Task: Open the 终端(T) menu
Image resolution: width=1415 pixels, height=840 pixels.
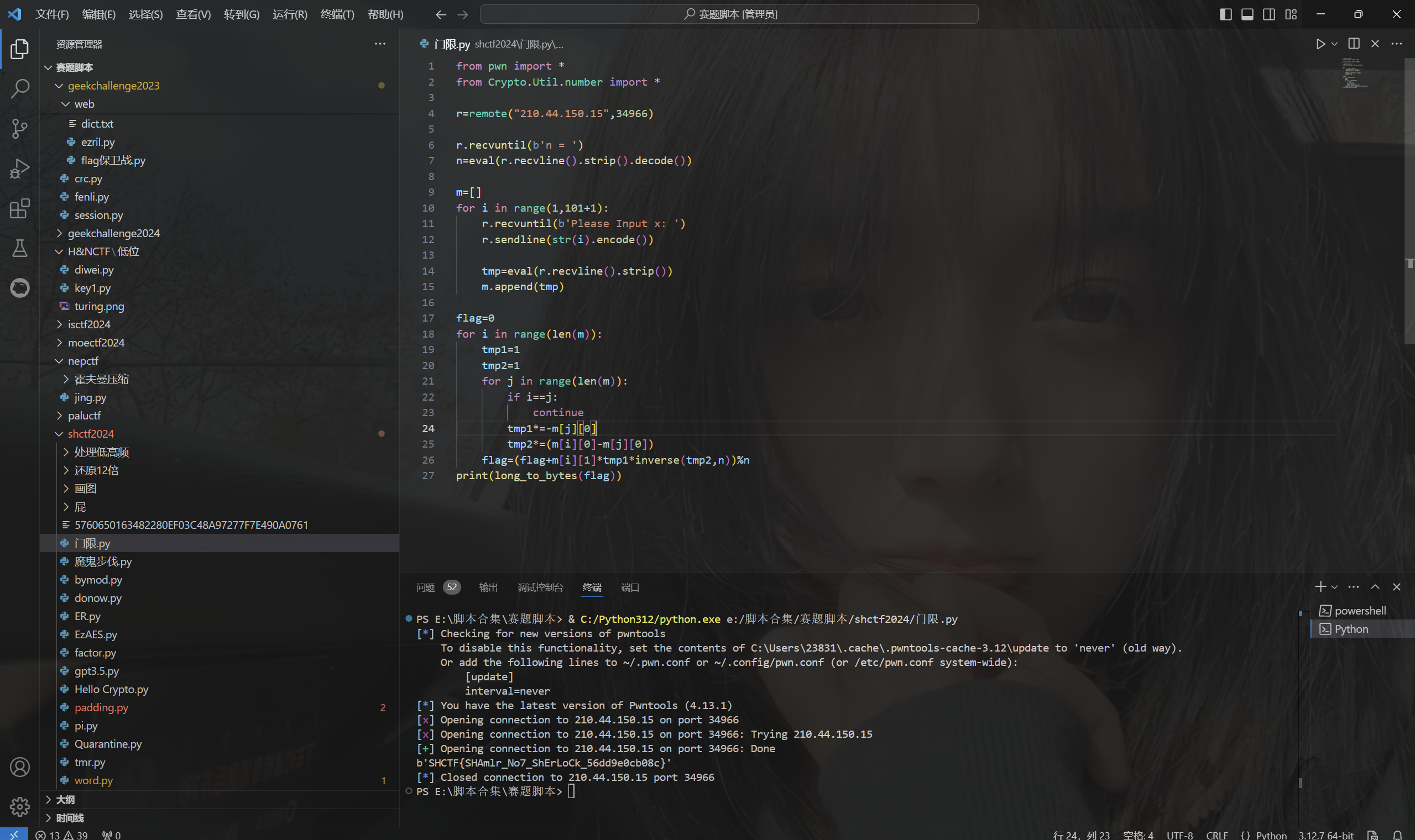Action: (x=337, y=14)
